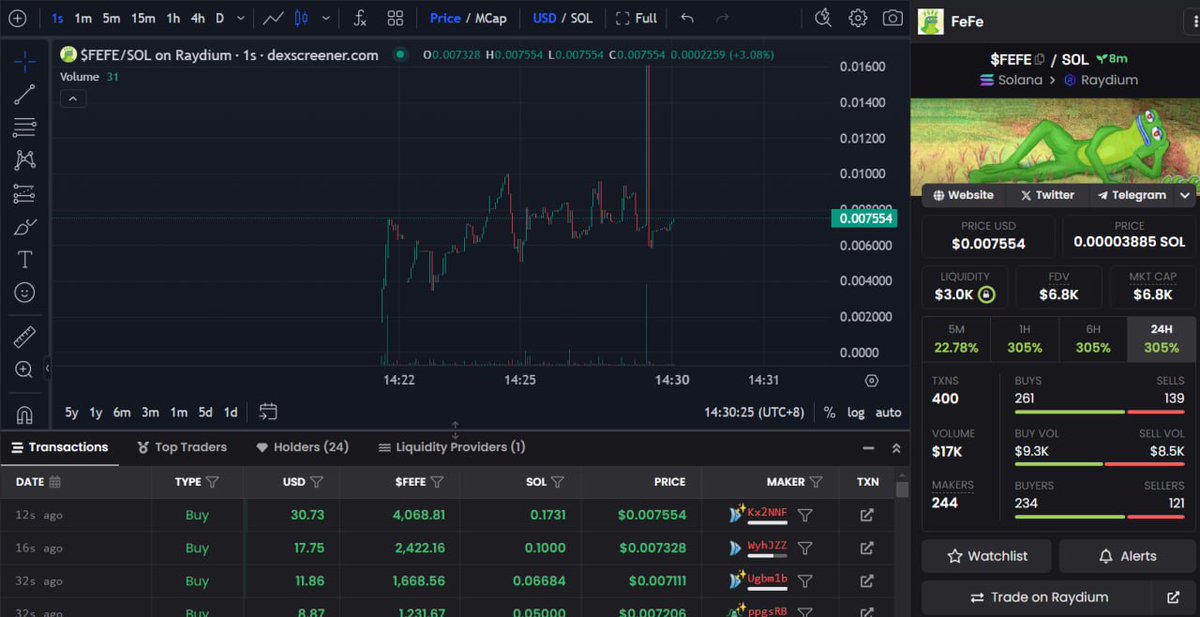This screenshot has width=1200, height=617.
Task: Minimize the transactions panel
Action: coord(868,448)
